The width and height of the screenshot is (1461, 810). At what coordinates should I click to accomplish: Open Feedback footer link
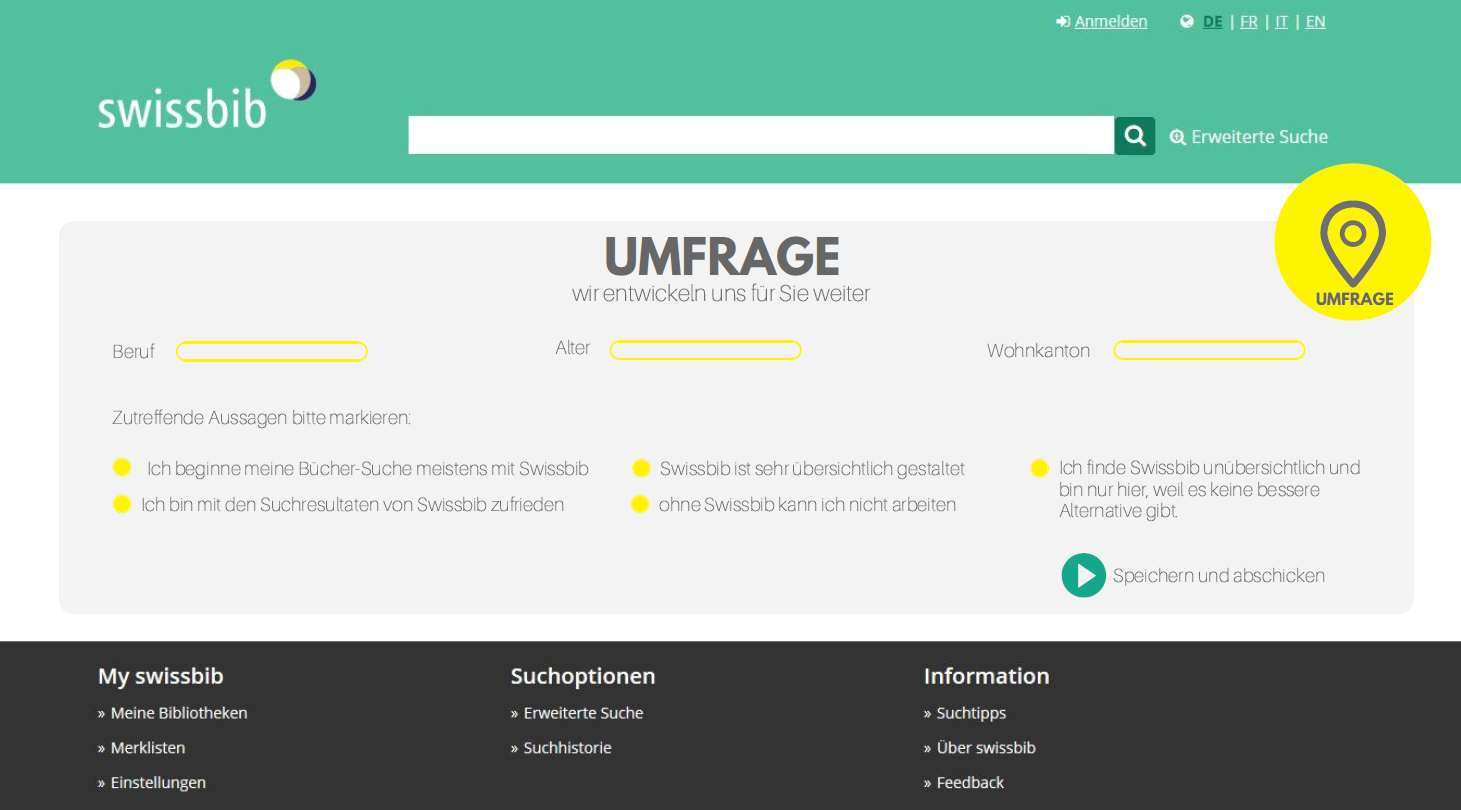(970, 783)
